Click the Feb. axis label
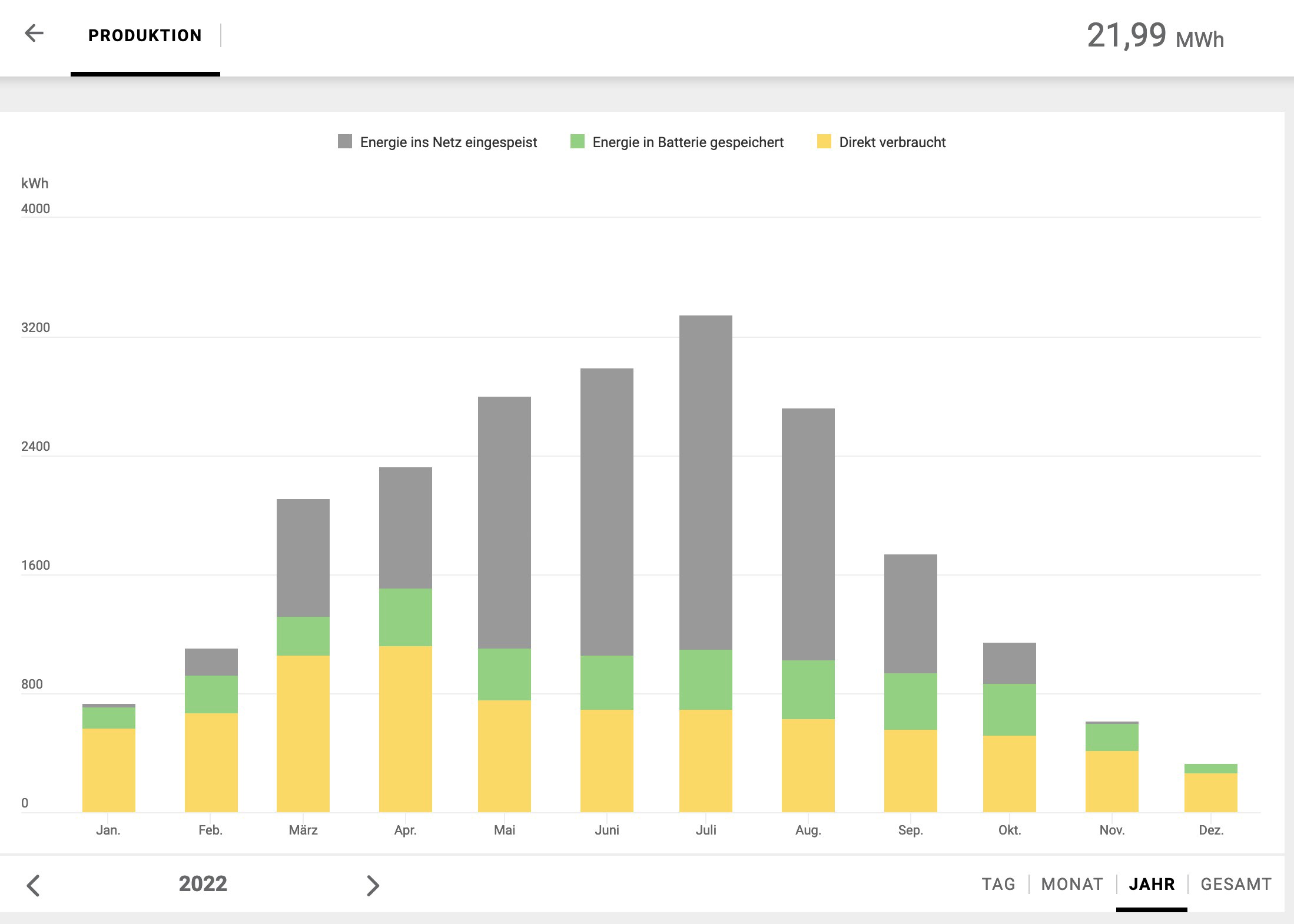The width and height of the screenshot is (1294, 924). tap(210, 830)
